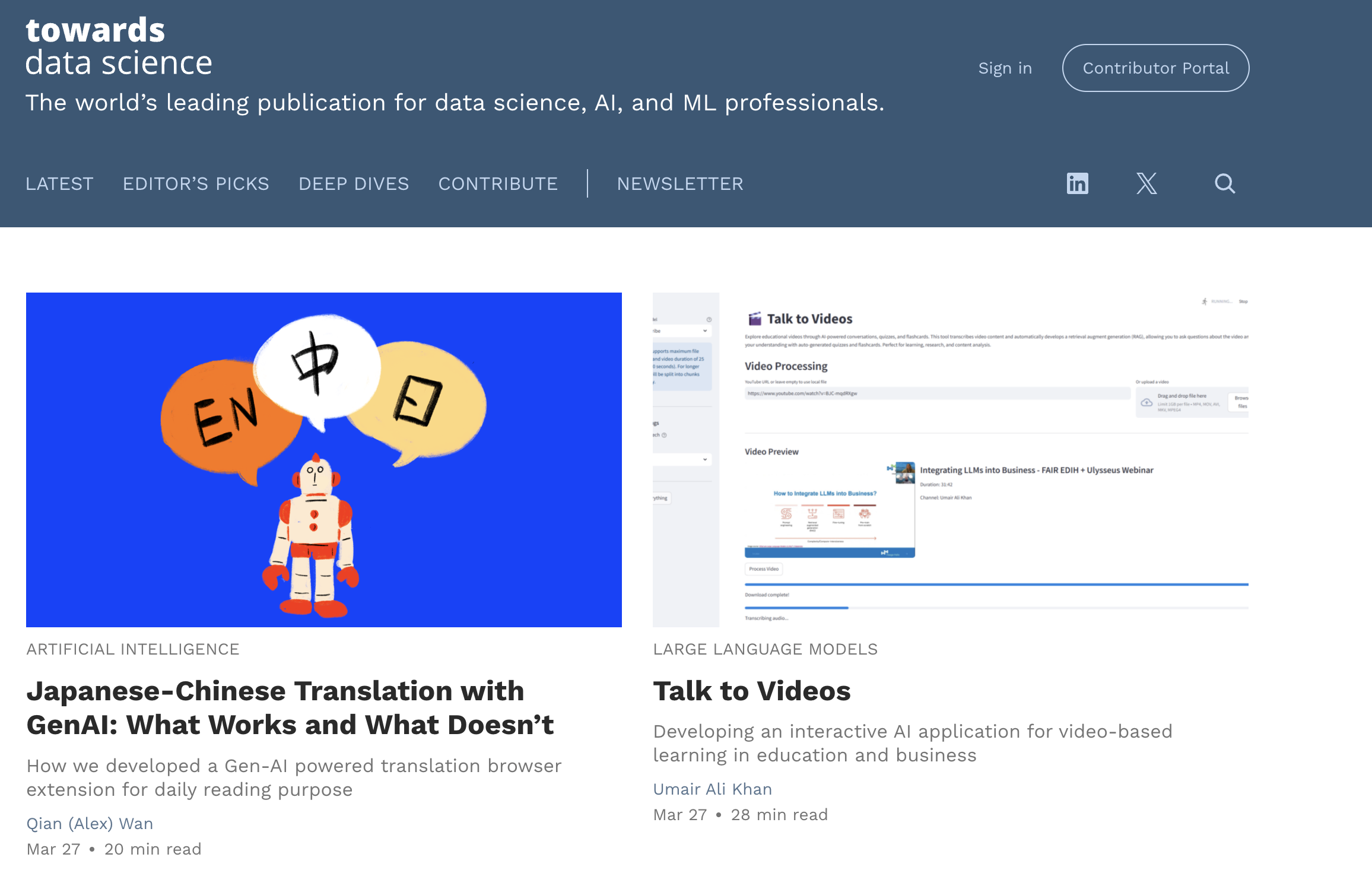1372x870 pixels.
Task: Click the Sign in link
Action: click(x=1005, y=68)
